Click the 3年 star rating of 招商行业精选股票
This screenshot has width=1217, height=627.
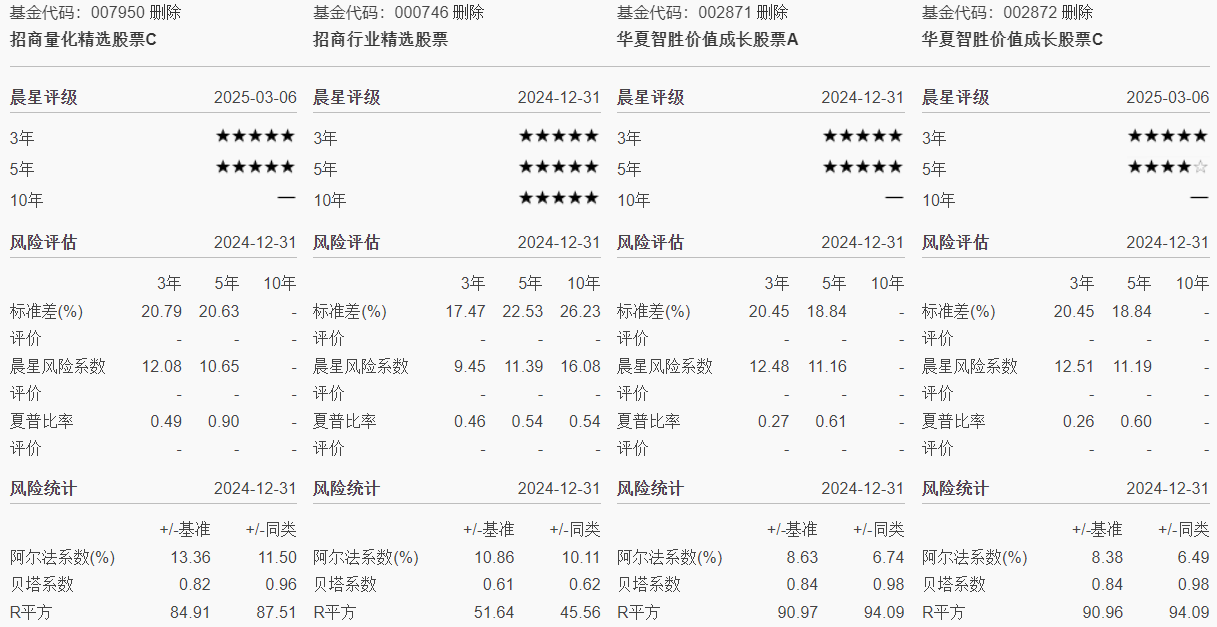[559, 136]
